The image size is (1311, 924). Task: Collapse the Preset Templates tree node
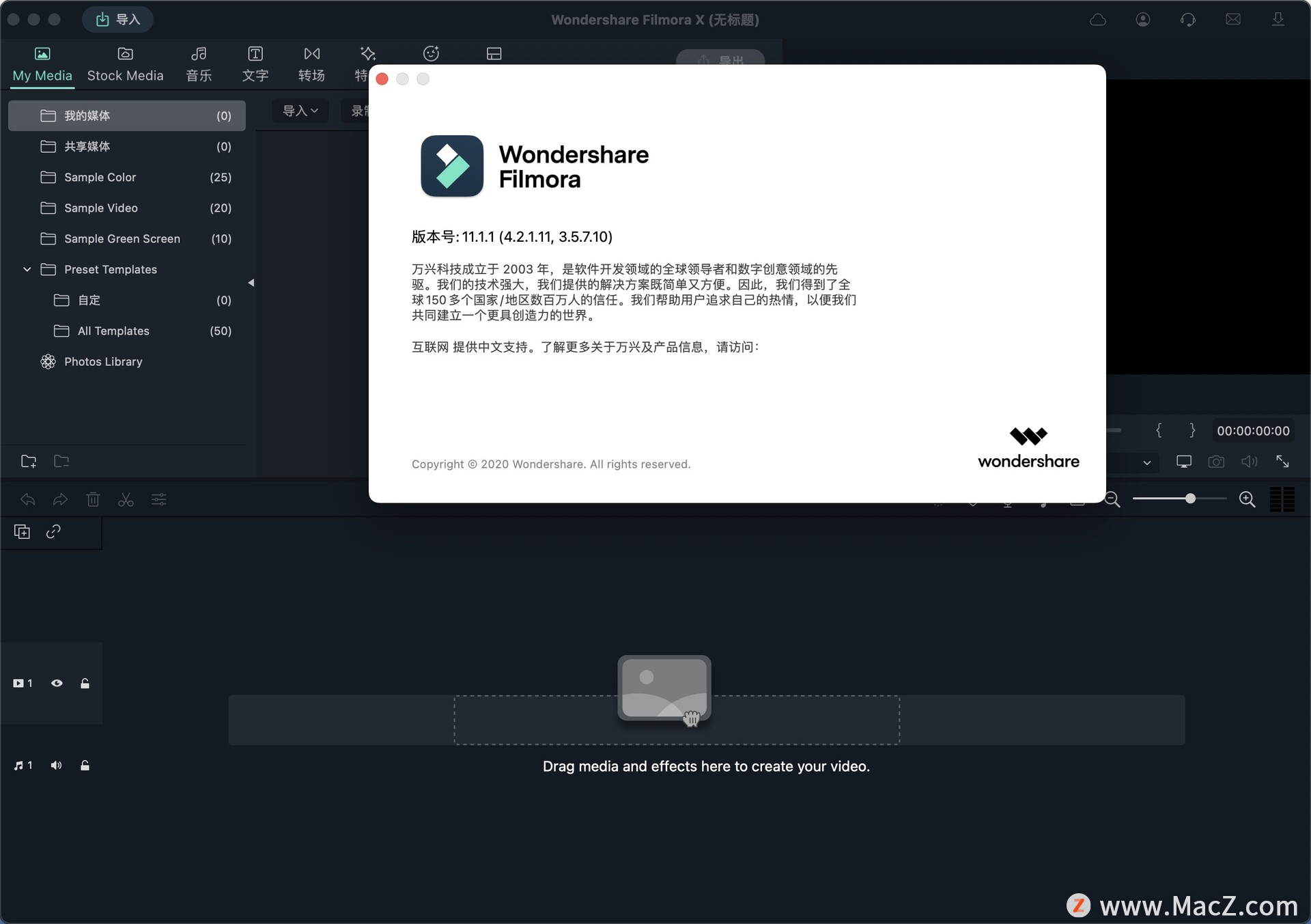(x=27, y=269)
